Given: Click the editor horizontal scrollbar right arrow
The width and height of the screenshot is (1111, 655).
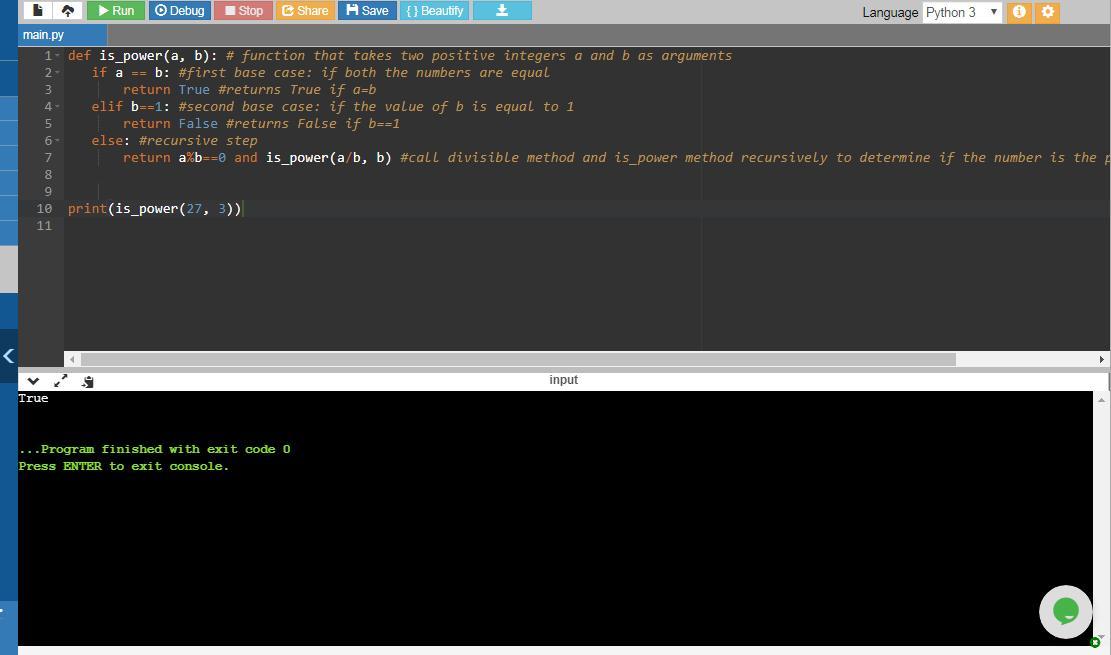Looking at the screenshot, I should pyautogui.click(x=1101, y=359).
